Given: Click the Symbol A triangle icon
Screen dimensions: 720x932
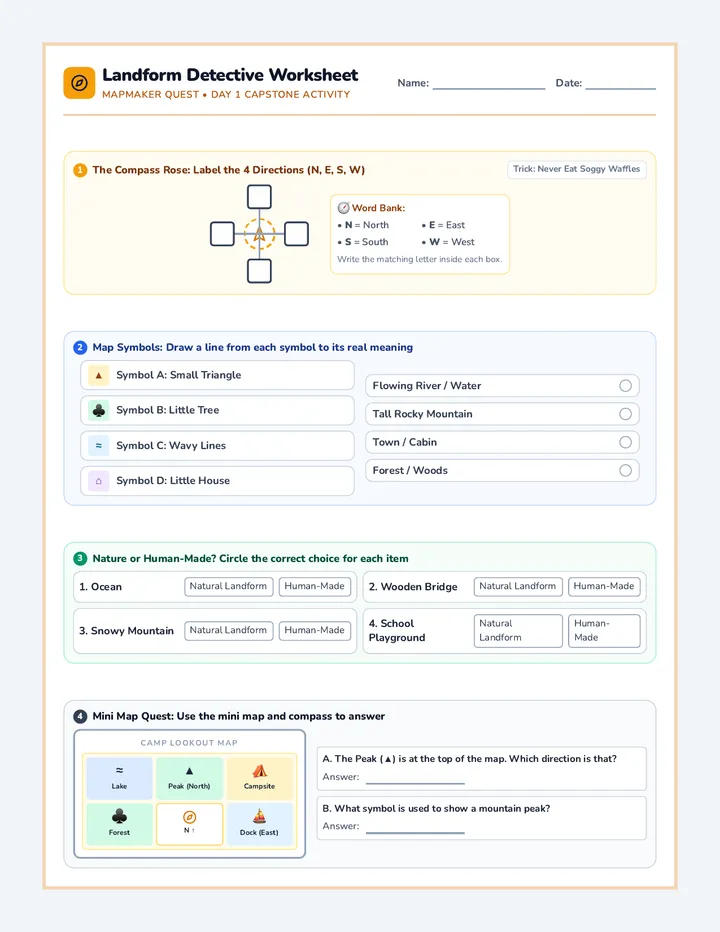Looking at the screenshot, I should click(99, 376).
